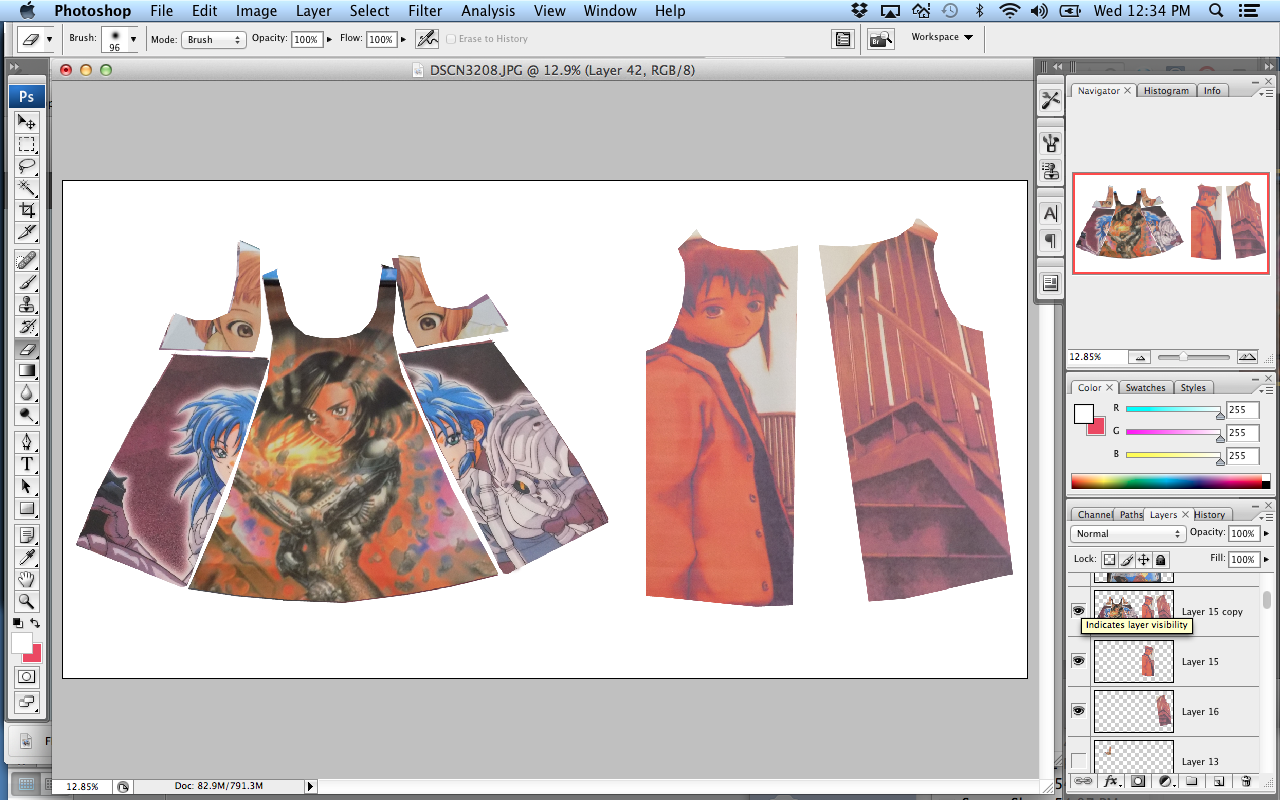Click the toolbox foreground color swatch
Viewport: 1280px width, 800px height.
pos(21,643)
